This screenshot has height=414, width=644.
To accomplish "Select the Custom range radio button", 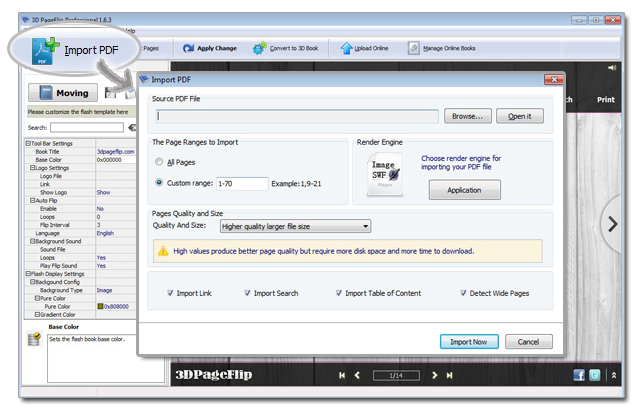I will pos(159,182).
